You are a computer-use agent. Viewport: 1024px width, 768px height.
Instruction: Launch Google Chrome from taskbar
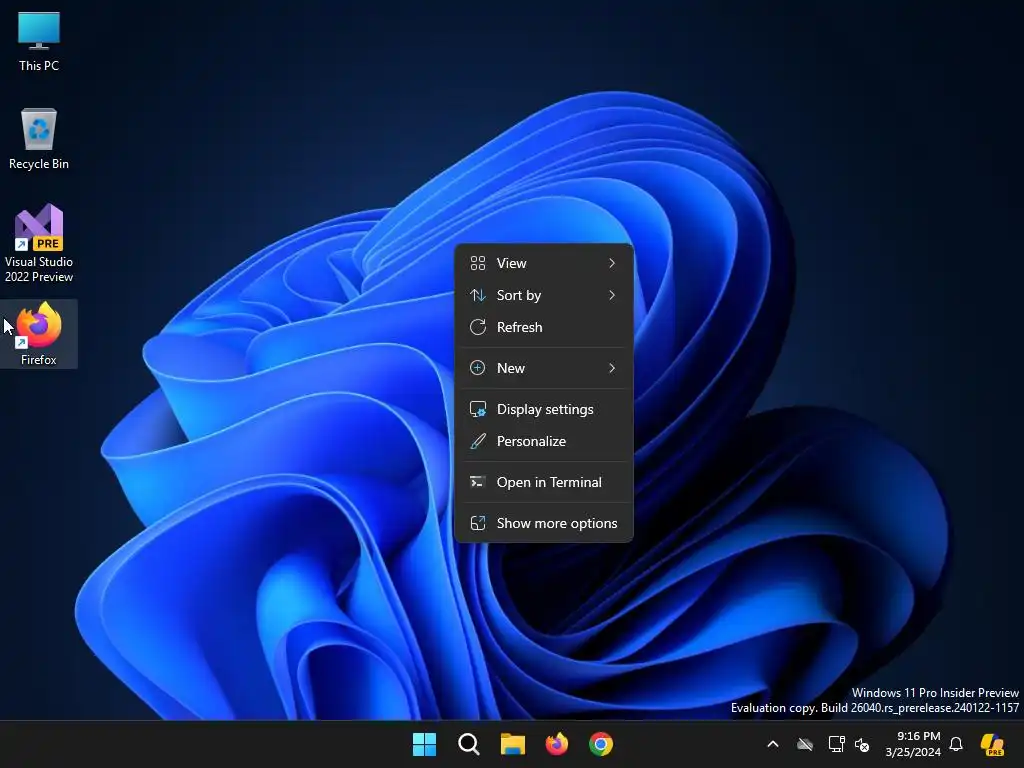pyautogui.click(x=601, y=744)
